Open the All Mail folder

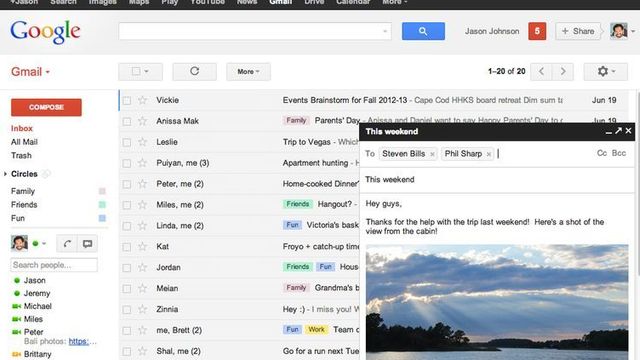coord(24,142)
